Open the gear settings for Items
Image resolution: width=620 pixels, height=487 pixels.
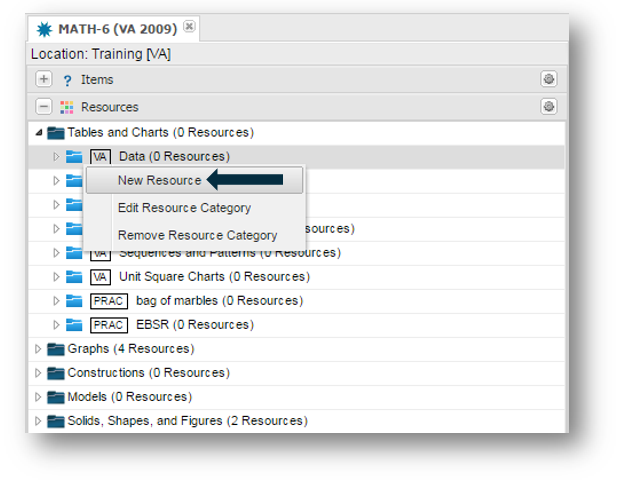click(x=548, y=79)
